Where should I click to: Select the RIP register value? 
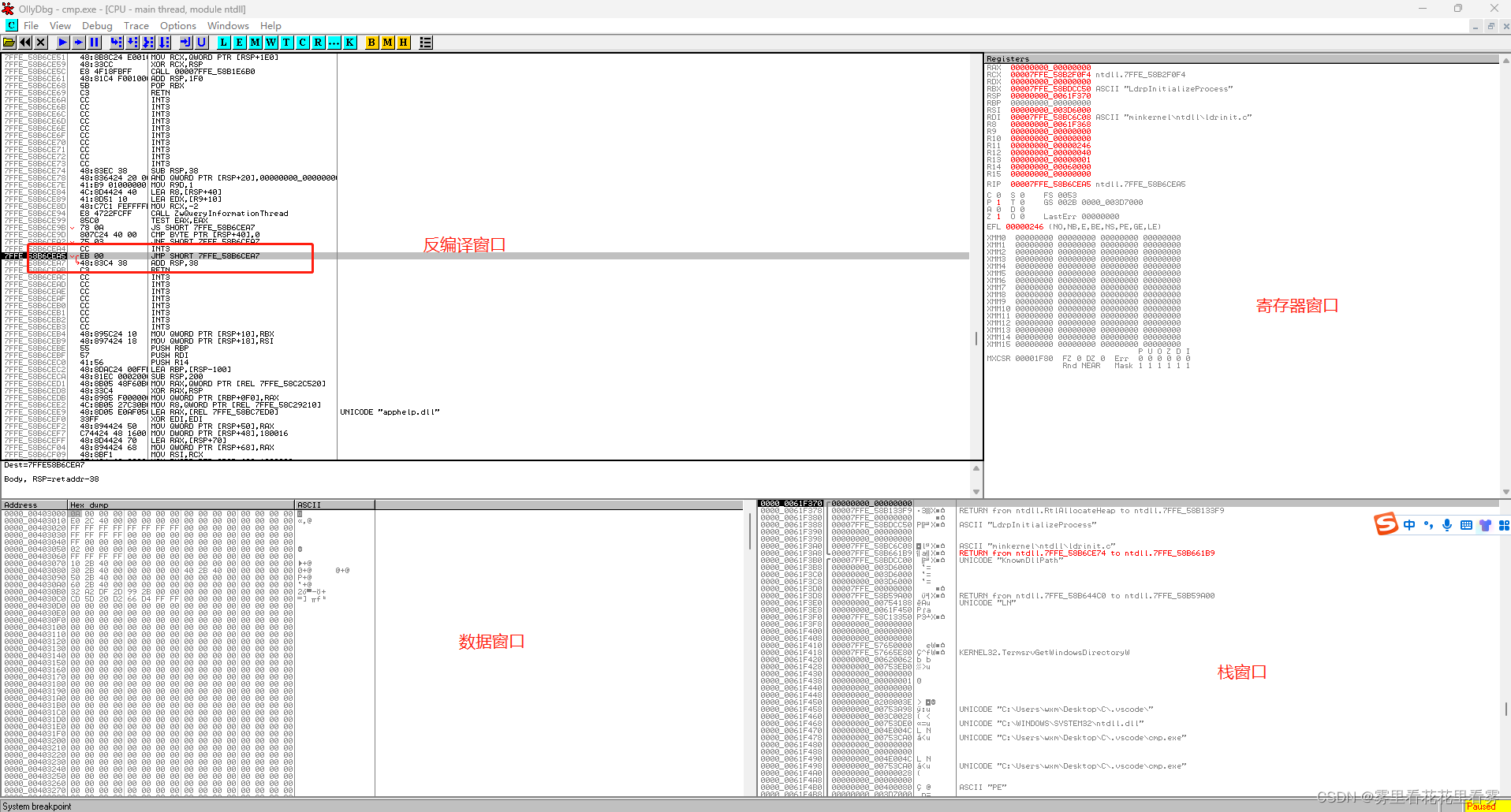pyautogui.click(x=1050, y=184)
